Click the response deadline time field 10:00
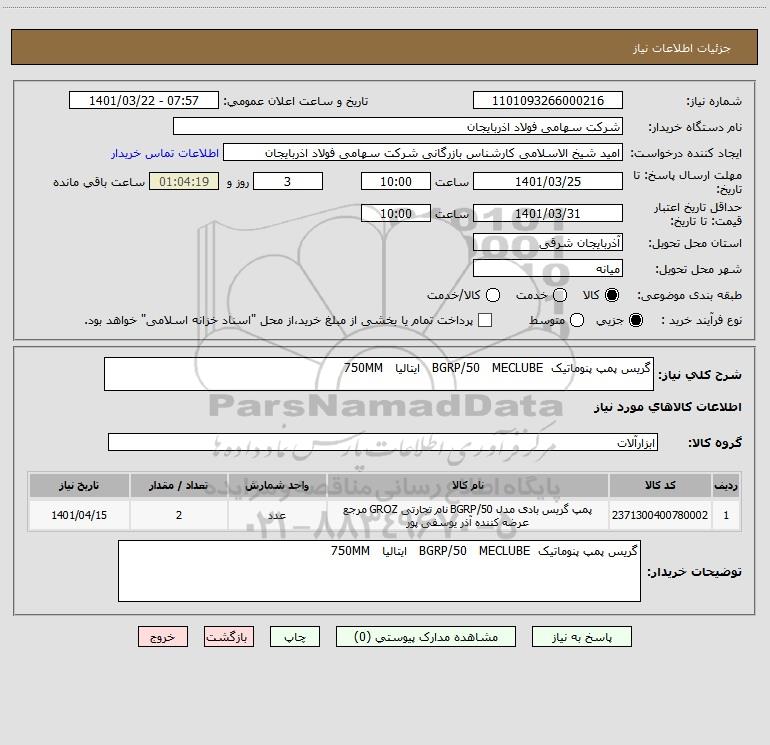The height and width of the screenshot is (745, 770). (x=396, y=182)
